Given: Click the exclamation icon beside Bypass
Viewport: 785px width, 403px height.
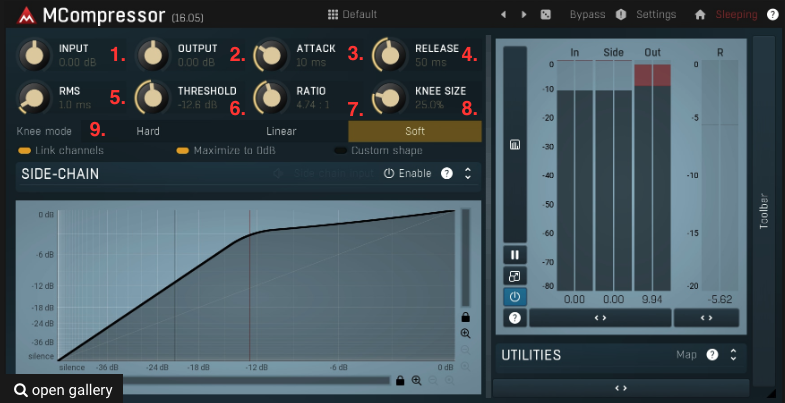Looking at the screenshot, I should [x=621, y=15].
